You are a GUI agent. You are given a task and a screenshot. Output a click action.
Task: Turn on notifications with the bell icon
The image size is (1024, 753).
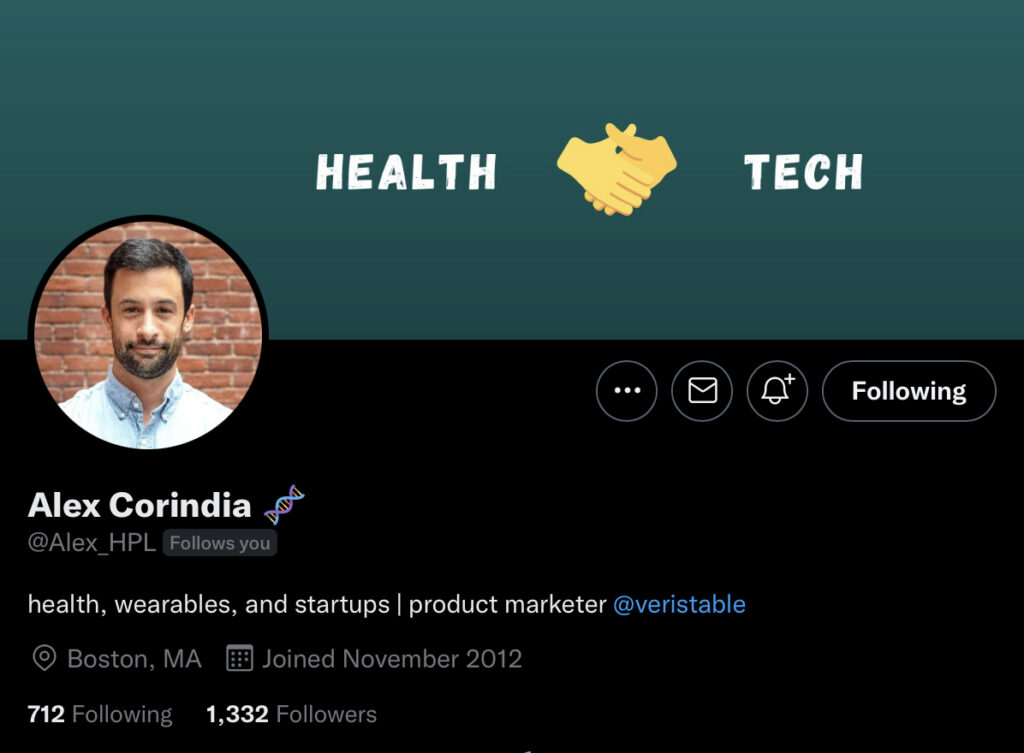click(x=777, y=391)
